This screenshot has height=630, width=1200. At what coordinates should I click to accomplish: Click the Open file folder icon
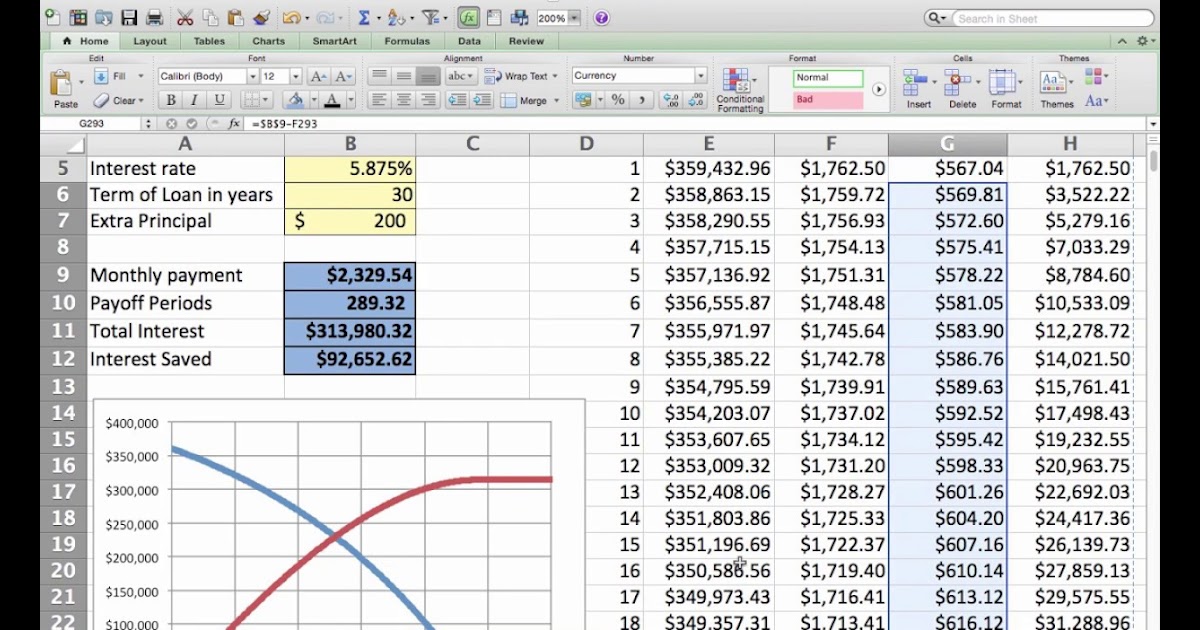pyautogui.click(x=104, y=17)
